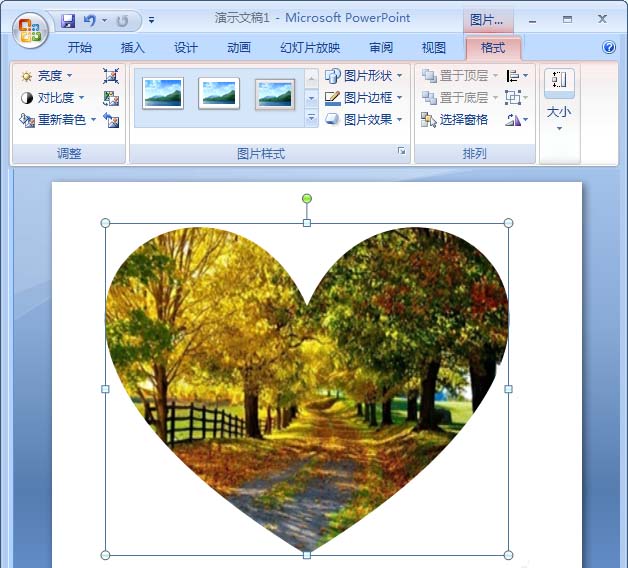
Task: Open the align objects dropdown
Action: point(517,76)
